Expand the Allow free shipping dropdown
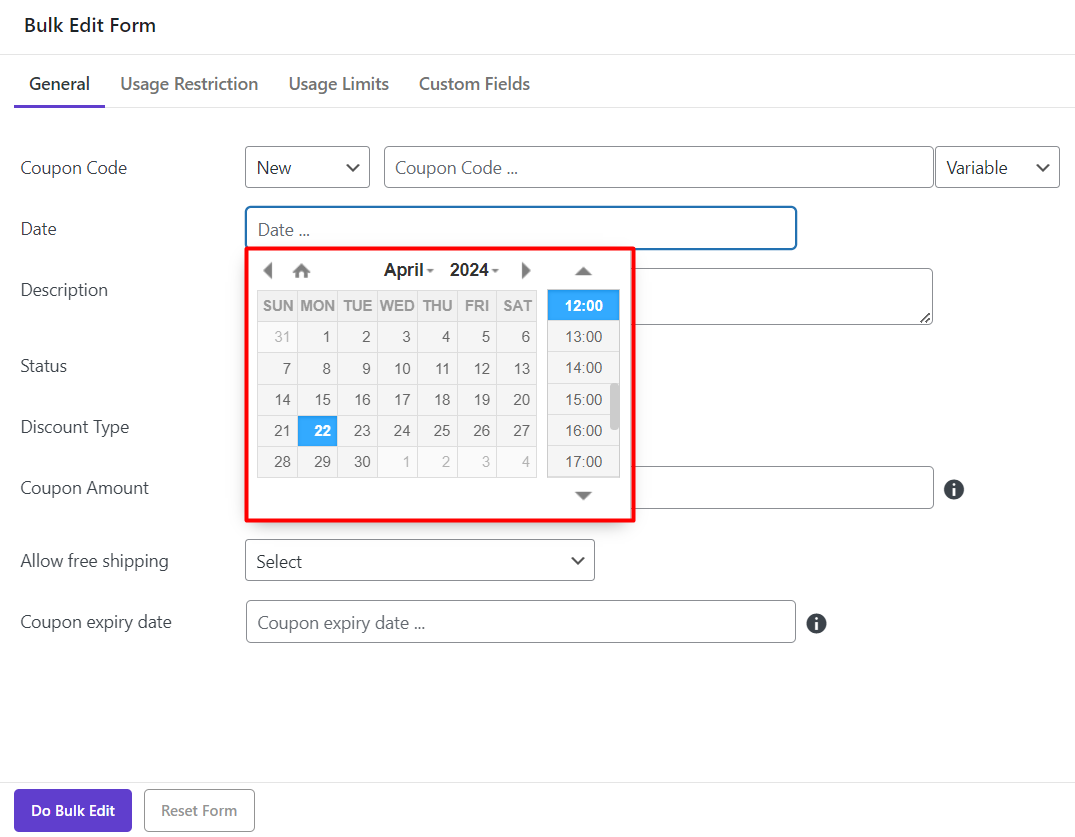This screenshot has height=837, width=1075. (419, 561)
